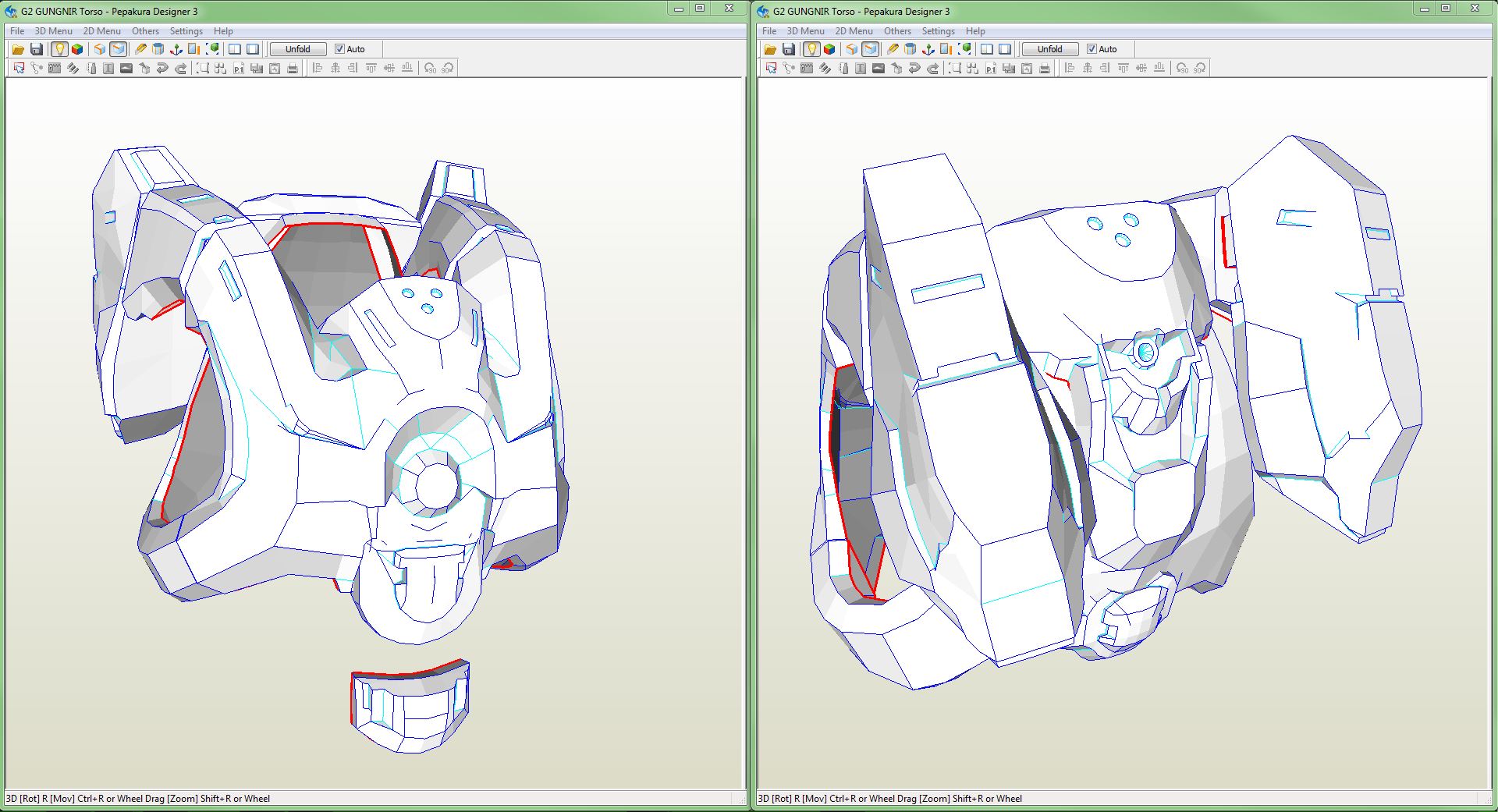Click undo arrow in left window

[x=162, y=69]
